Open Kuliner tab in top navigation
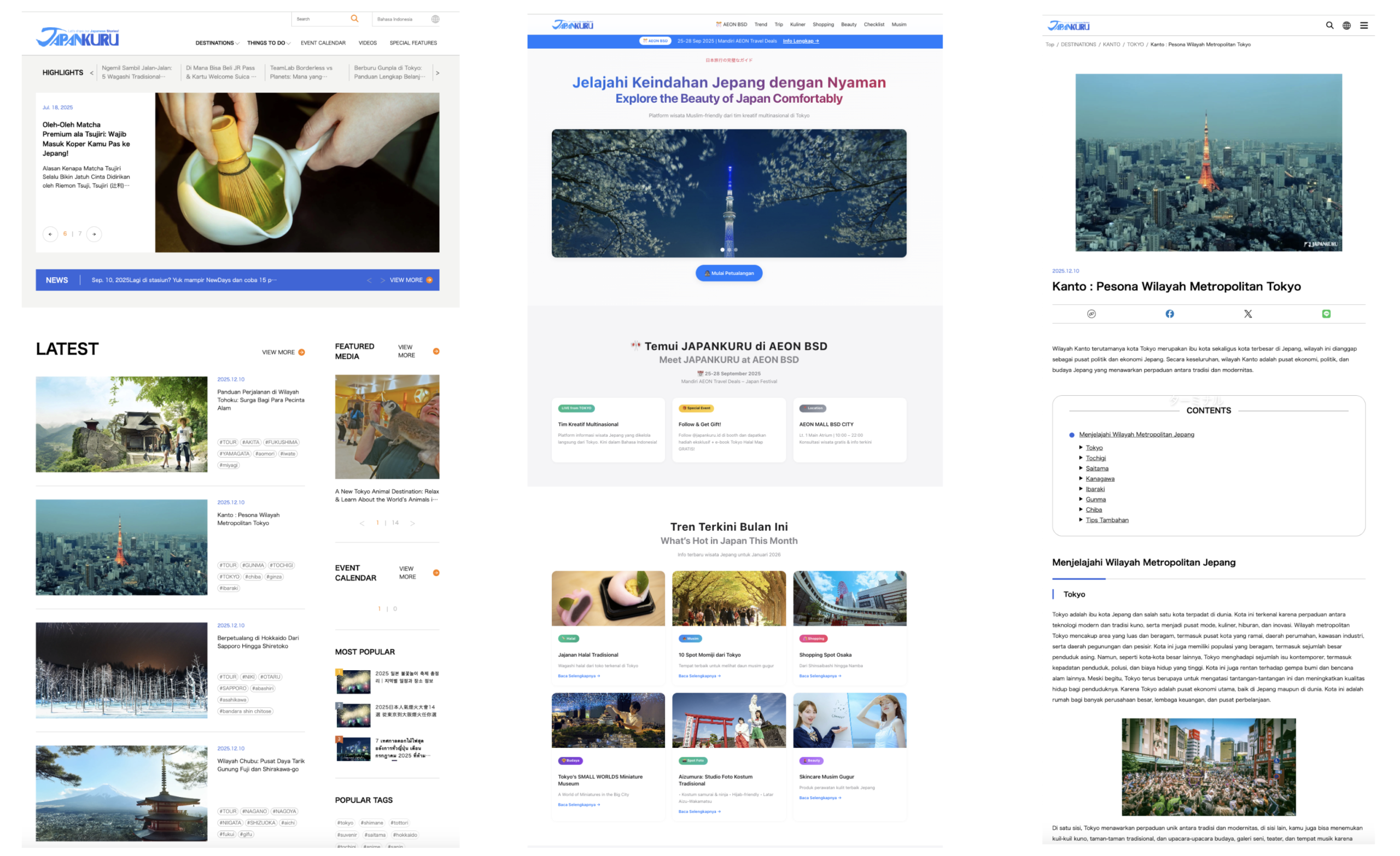 (797, 25)
